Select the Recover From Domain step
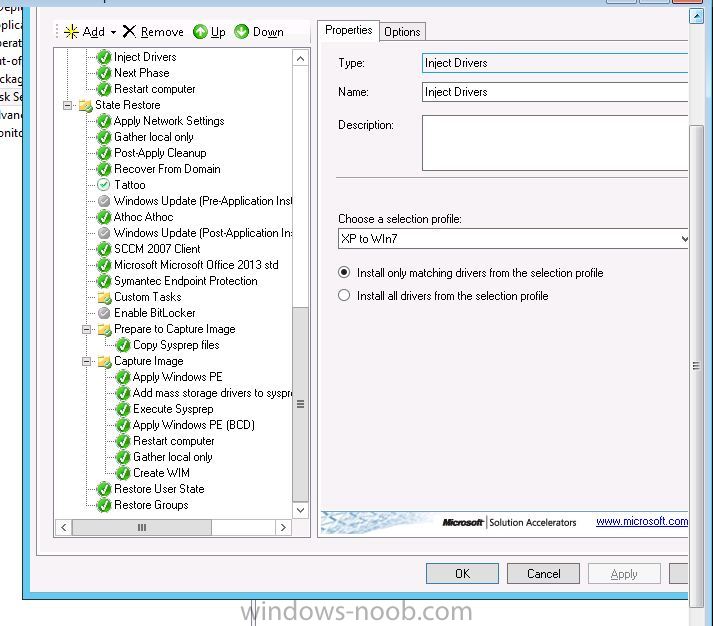713x626 pixels. [167, 169]
